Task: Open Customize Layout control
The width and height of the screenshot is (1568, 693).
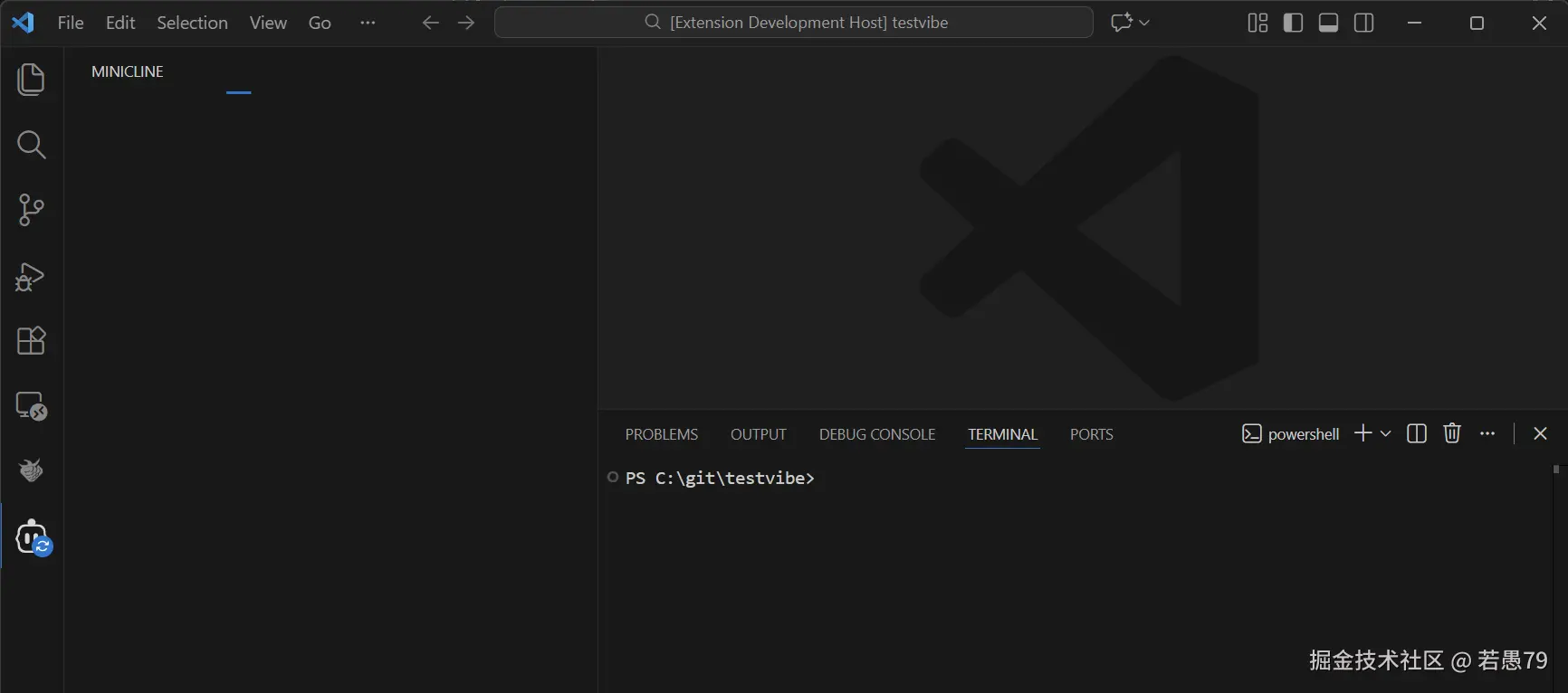Action: pyautogui.click(x=1257, y=23)
